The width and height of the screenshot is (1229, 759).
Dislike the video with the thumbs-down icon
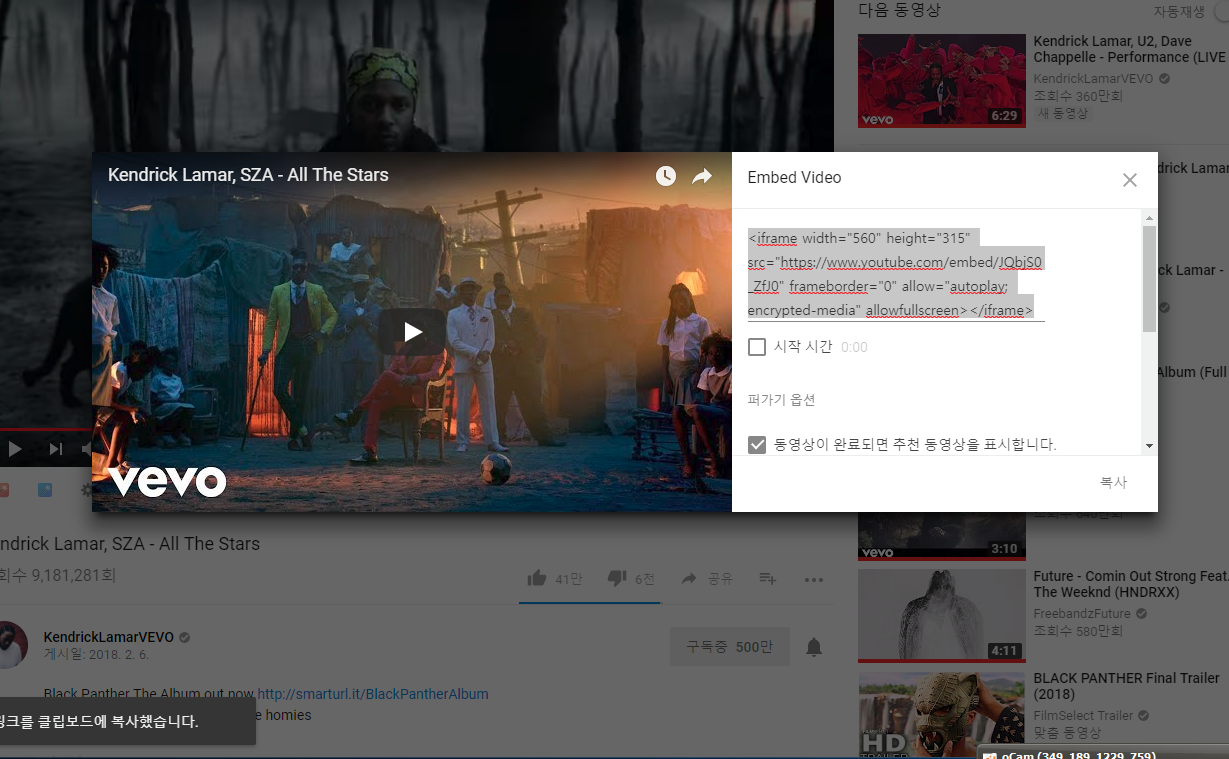click(x=617, y=578)
